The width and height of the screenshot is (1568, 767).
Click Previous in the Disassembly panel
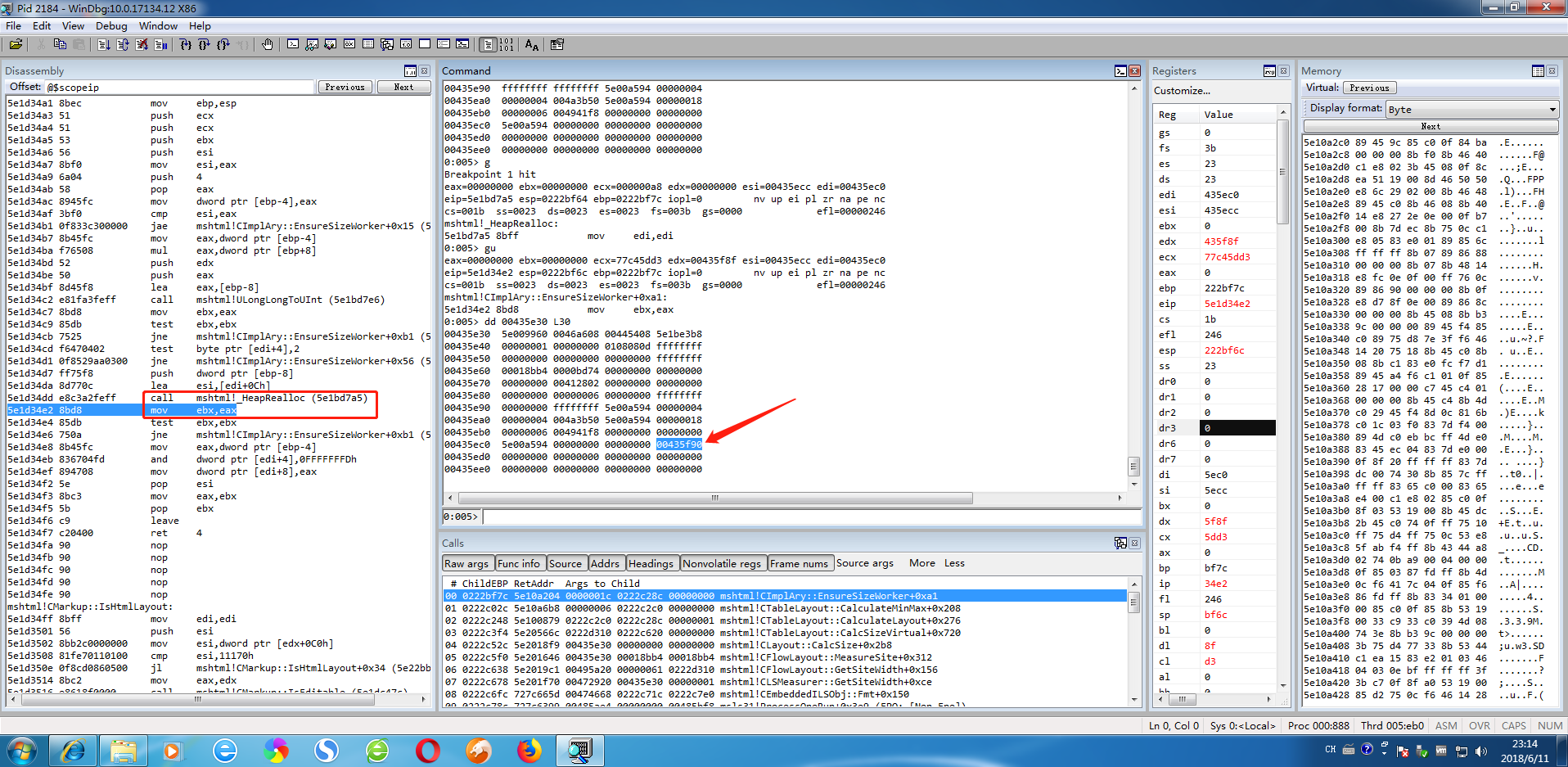coord(345,87)
